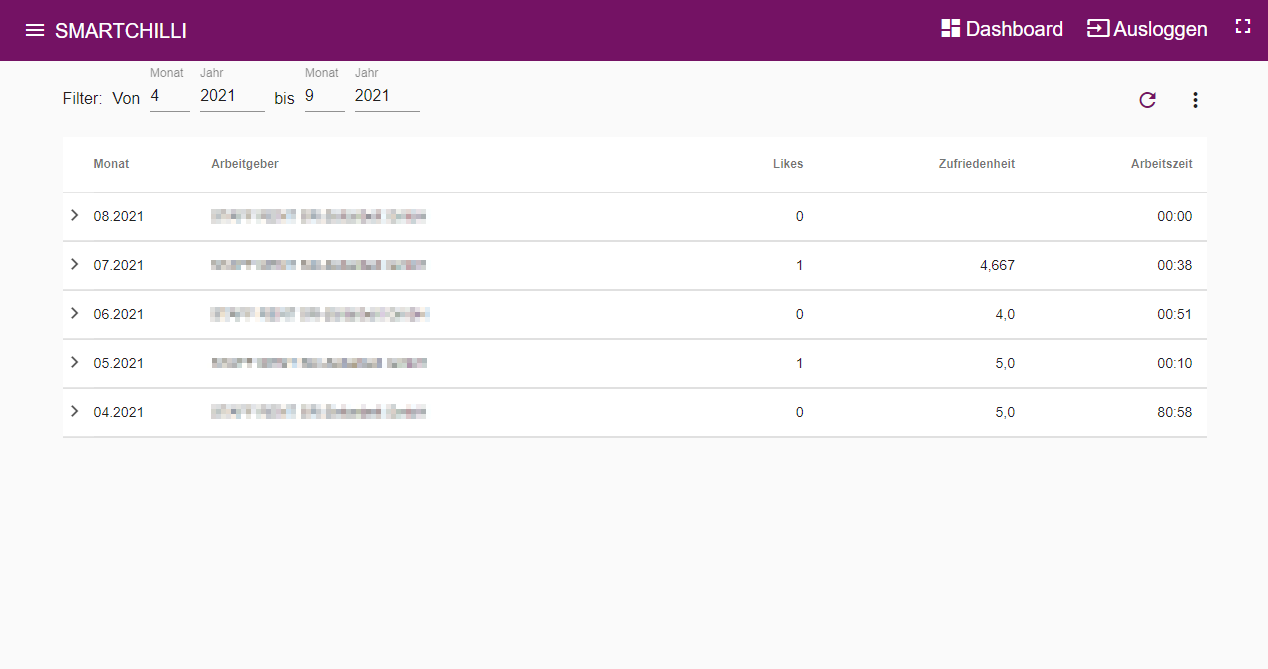Expand the 08.2021 row

coord(75,215)
